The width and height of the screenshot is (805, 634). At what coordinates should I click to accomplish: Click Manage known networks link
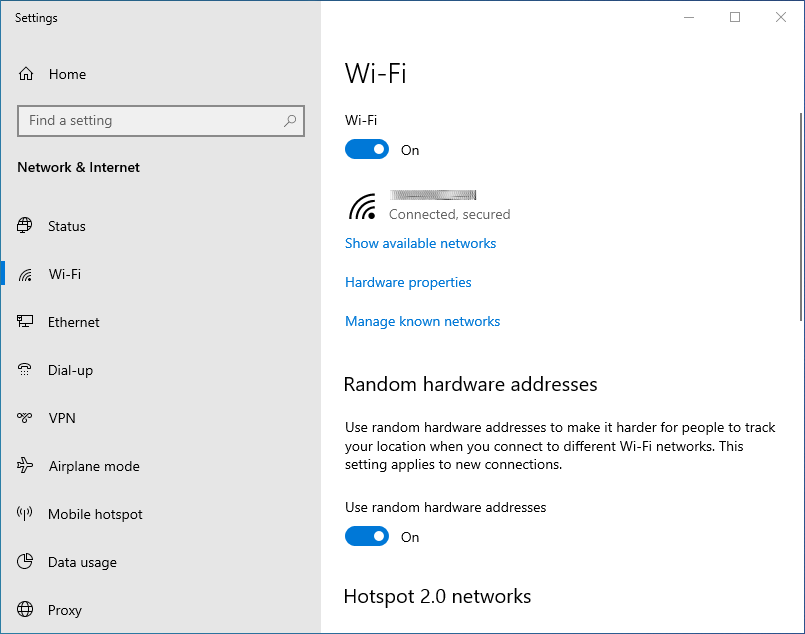[423, 321]
